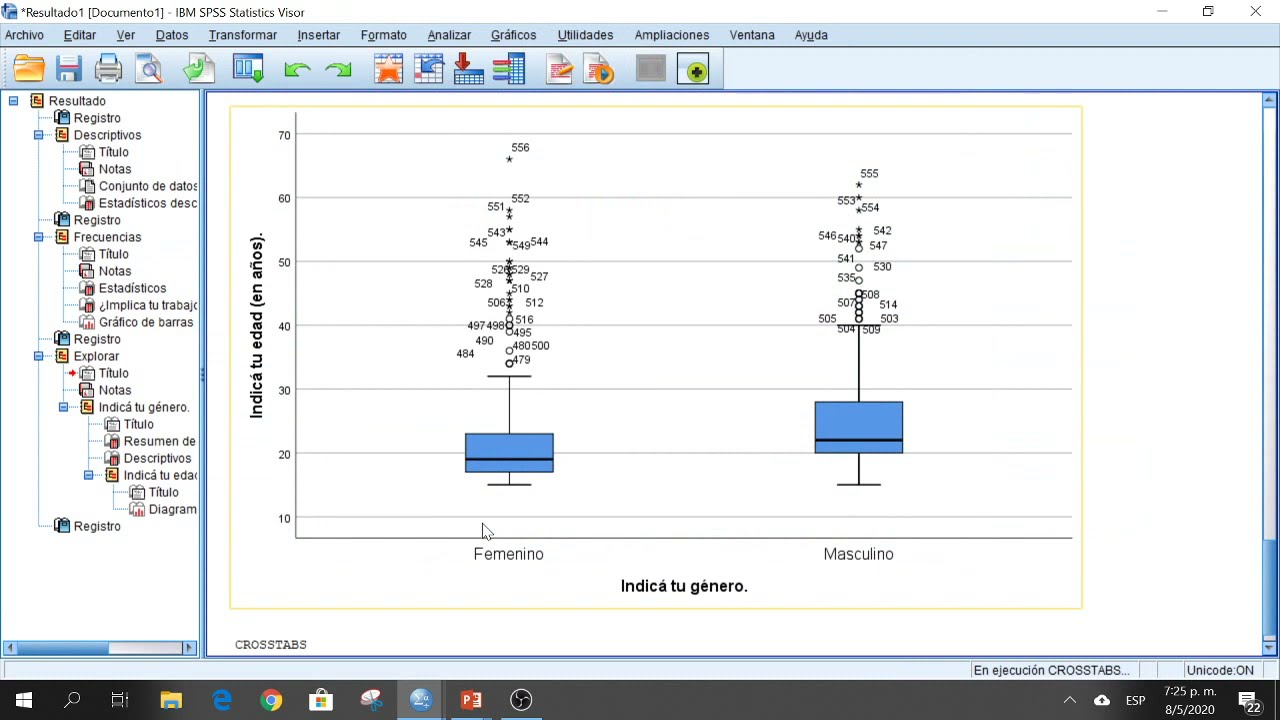Collapse the Frecuencias tree node
Screen dimensions: 1280x720
tap(38, 237)
